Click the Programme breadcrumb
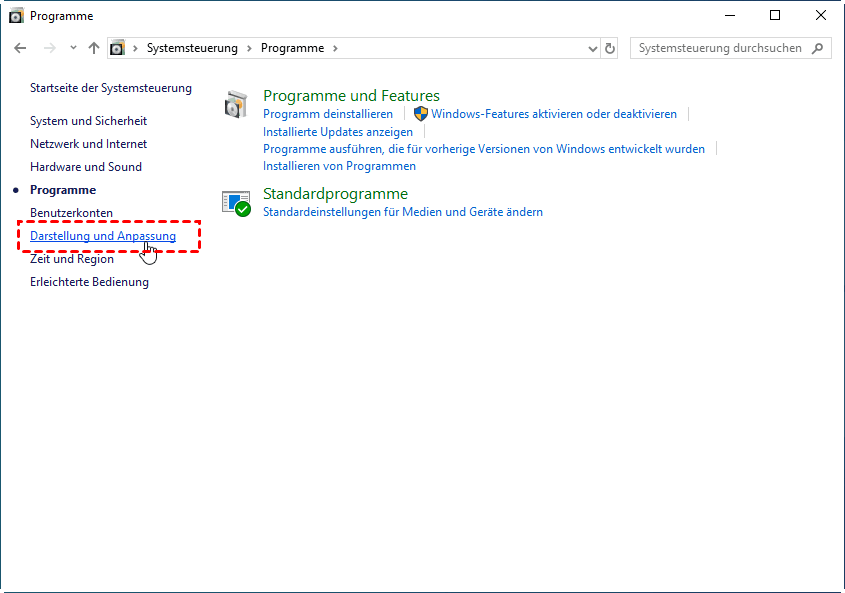845x593 pixels. click(293, 48)
